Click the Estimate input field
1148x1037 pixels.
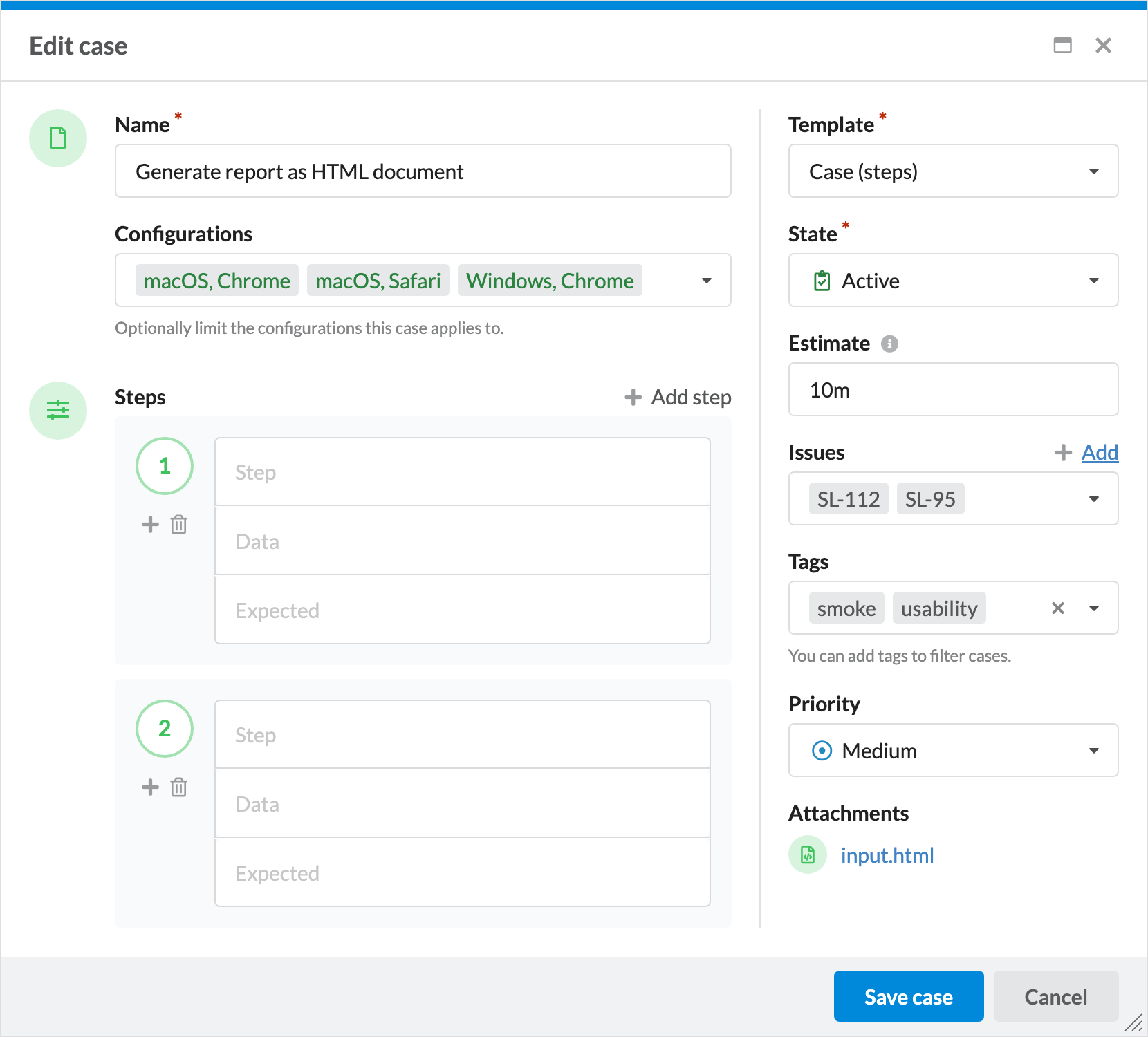(x=954, y=390)
